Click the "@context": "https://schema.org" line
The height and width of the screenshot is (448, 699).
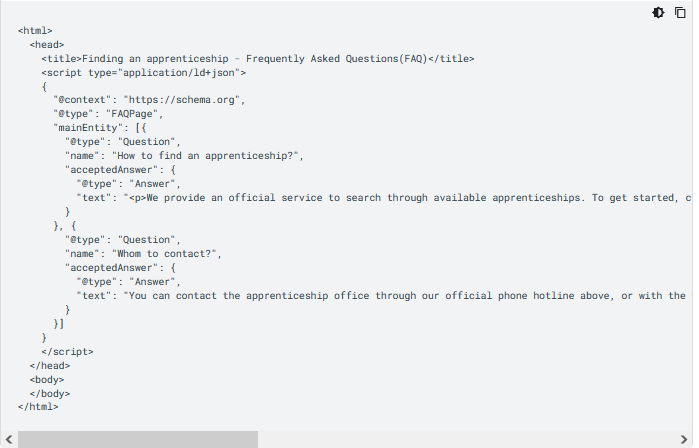pos(149,100)
